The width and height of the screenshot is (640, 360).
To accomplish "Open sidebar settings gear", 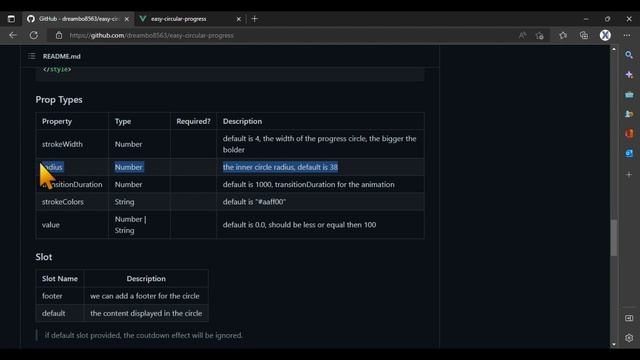I will pyautogui.click(x=629, y=338).
